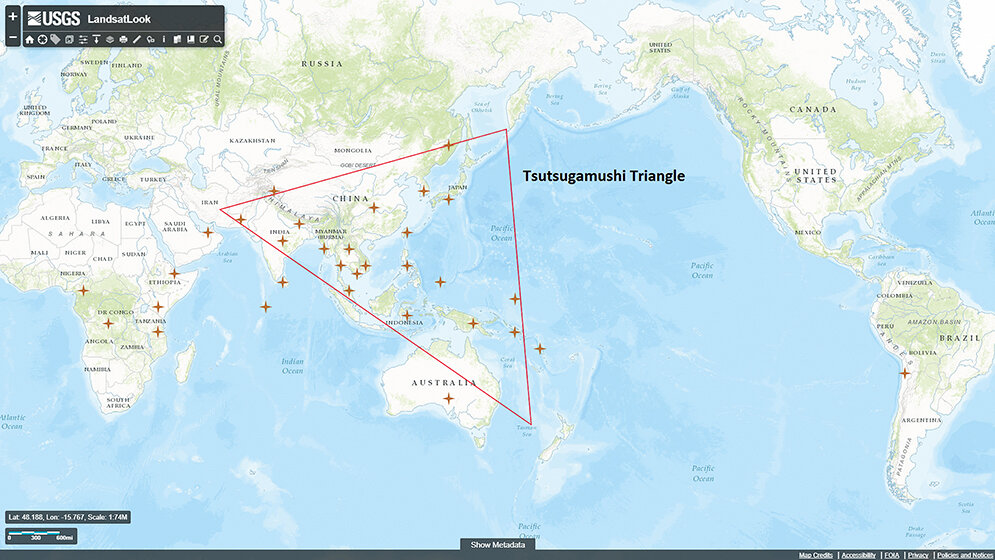Select the measure line tool
995x560 pixels.
point(137,39)
